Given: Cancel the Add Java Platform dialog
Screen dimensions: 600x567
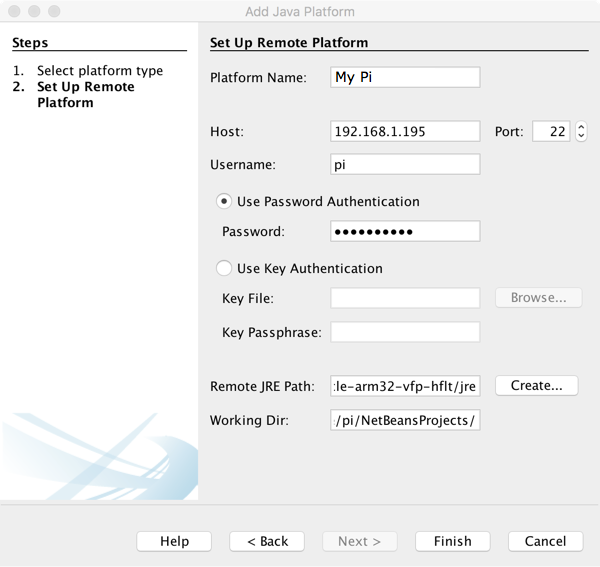Looking at the screenshot, I should point(545,541).
